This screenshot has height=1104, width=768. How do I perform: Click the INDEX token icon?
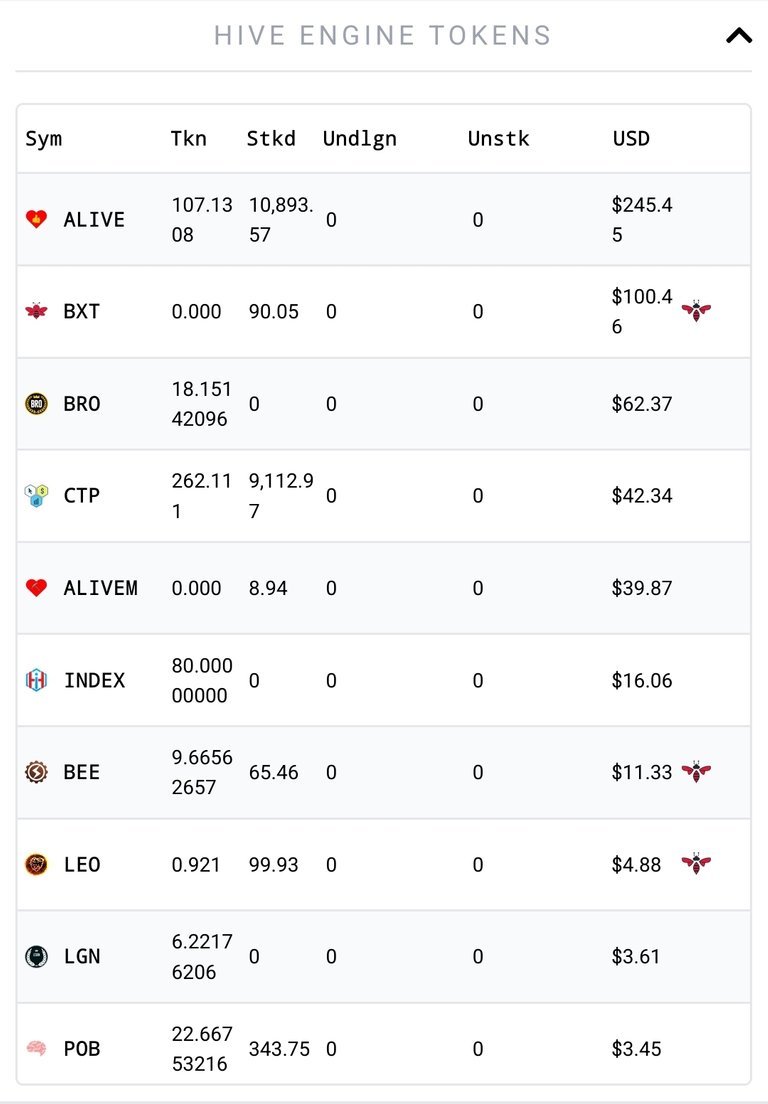37,679
